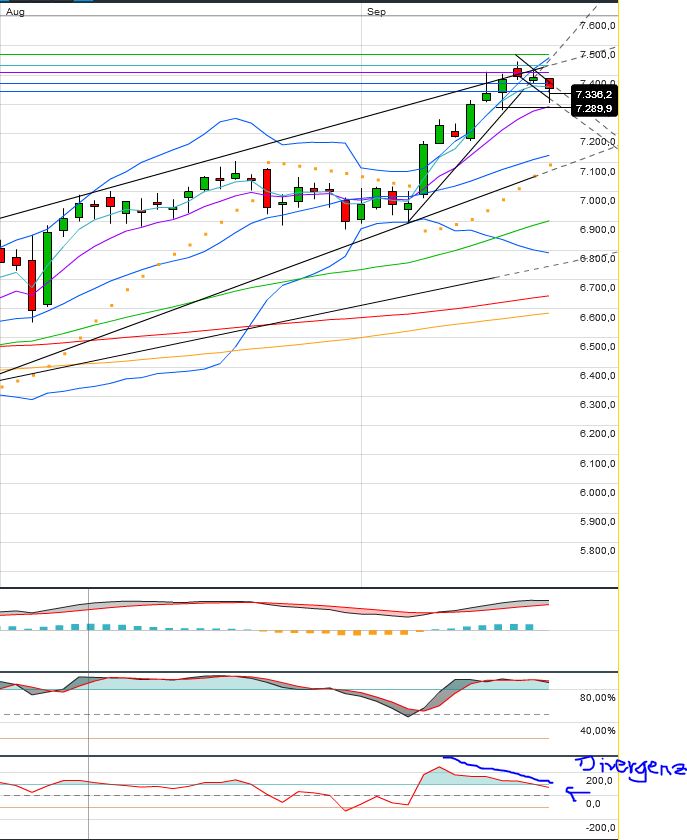Screen dimensions: 687x840
Task: Select the 7.289,9 price tag
Action: (x=594, y=109)
